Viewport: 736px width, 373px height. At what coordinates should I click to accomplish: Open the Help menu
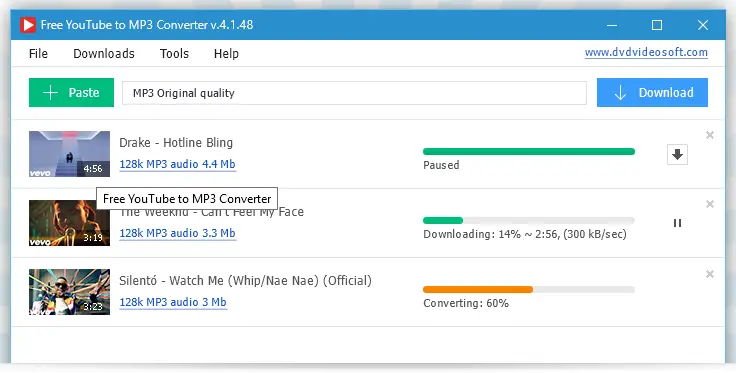(226, 53)
